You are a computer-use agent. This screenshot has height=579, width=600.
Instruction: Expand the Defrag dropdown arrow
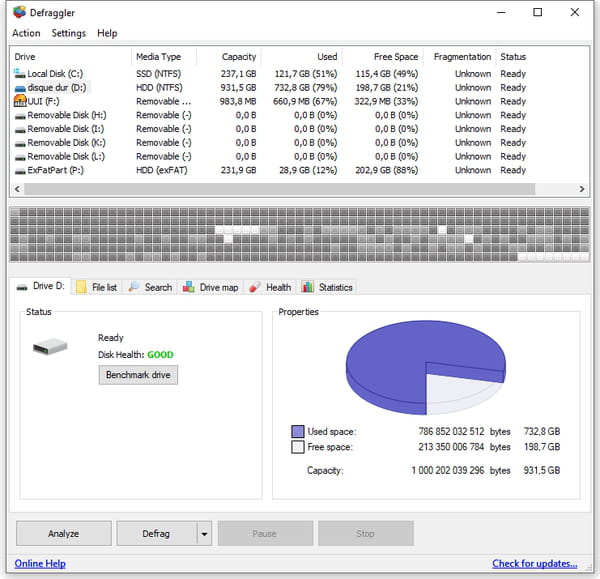pyautogui.click(x=204, y=533)
